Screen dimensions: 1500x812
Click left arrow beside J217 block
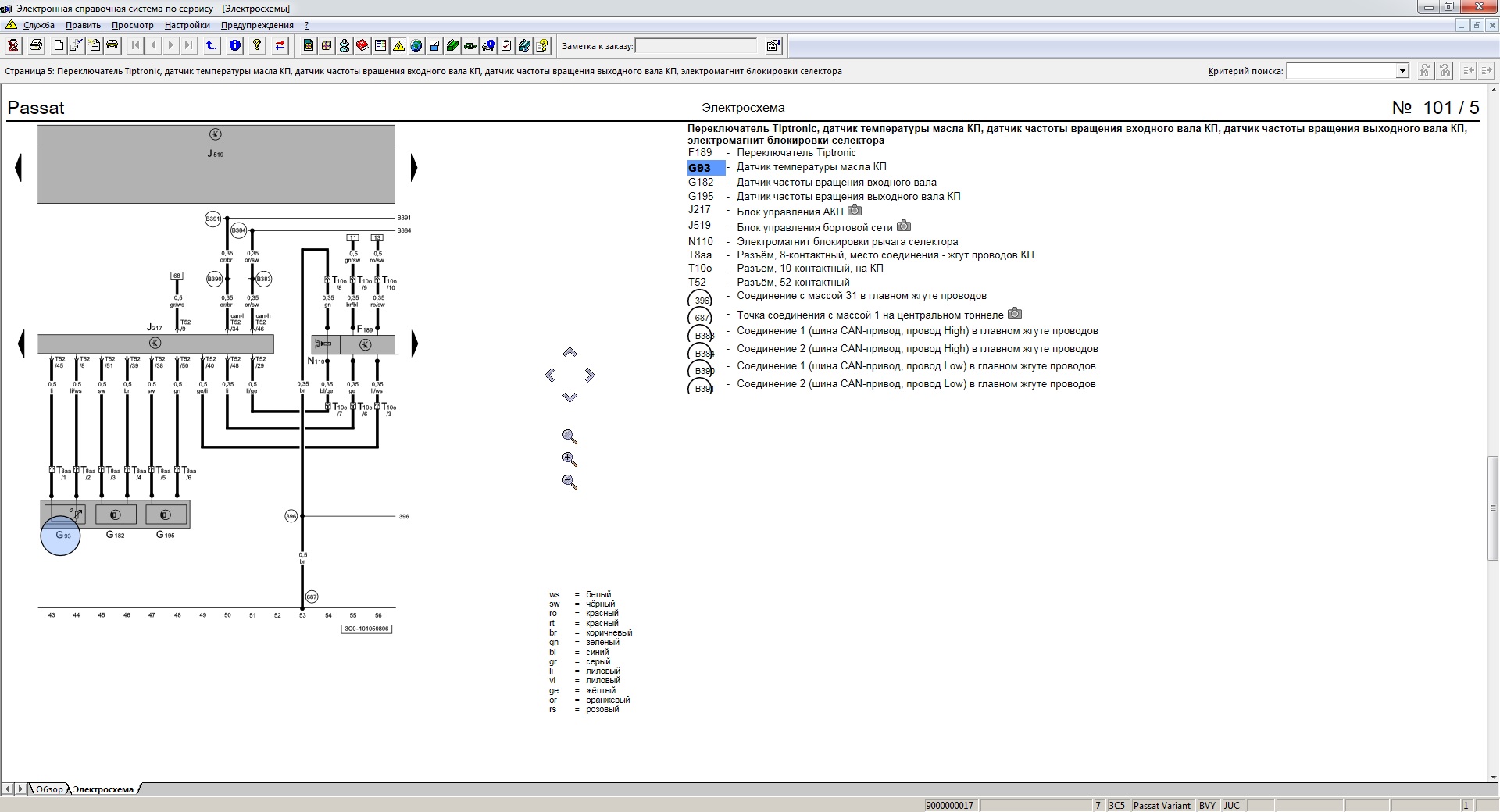[x=20, y=344]
